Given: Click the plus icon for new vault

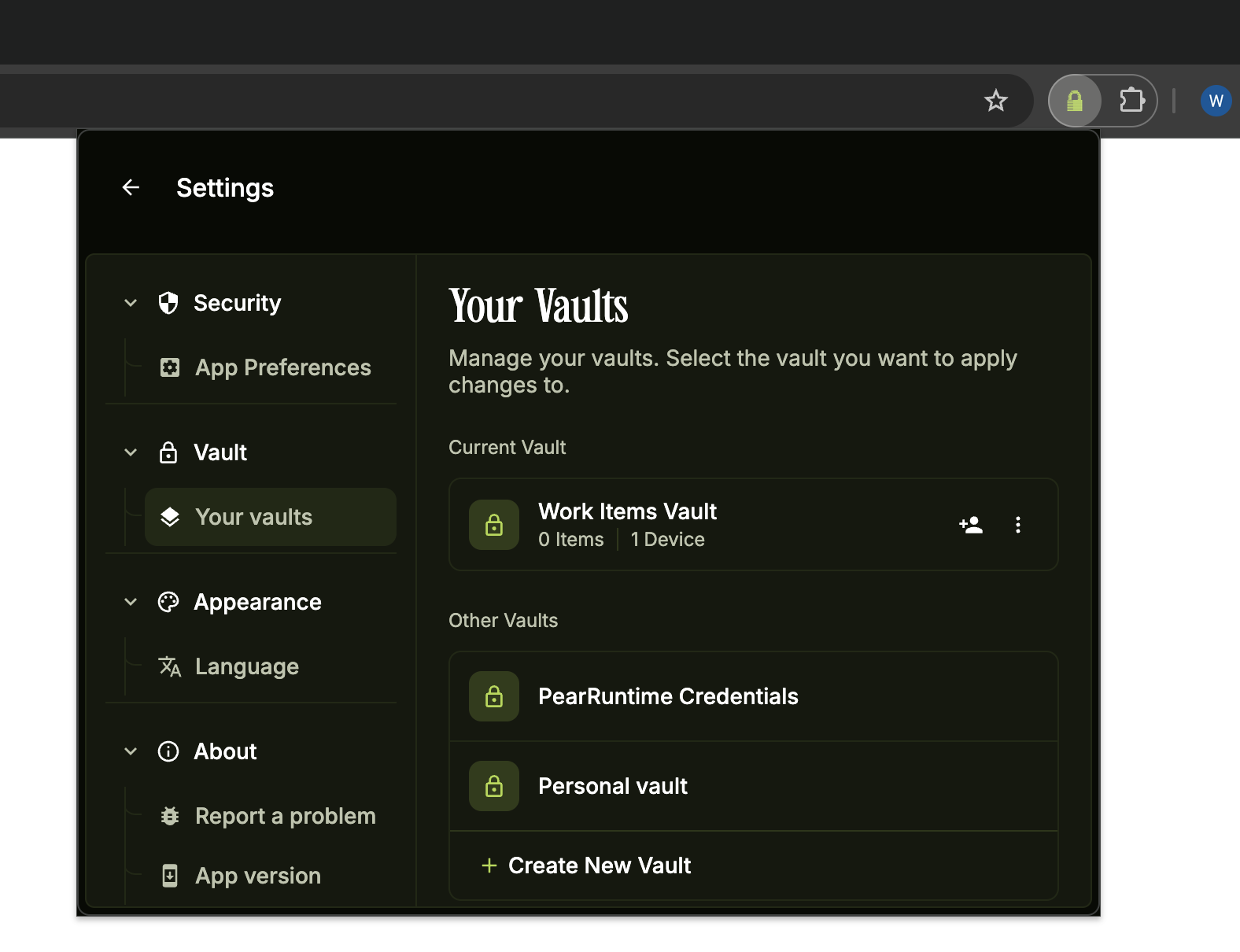Looking at the screenshot, I should click(489, 865).
